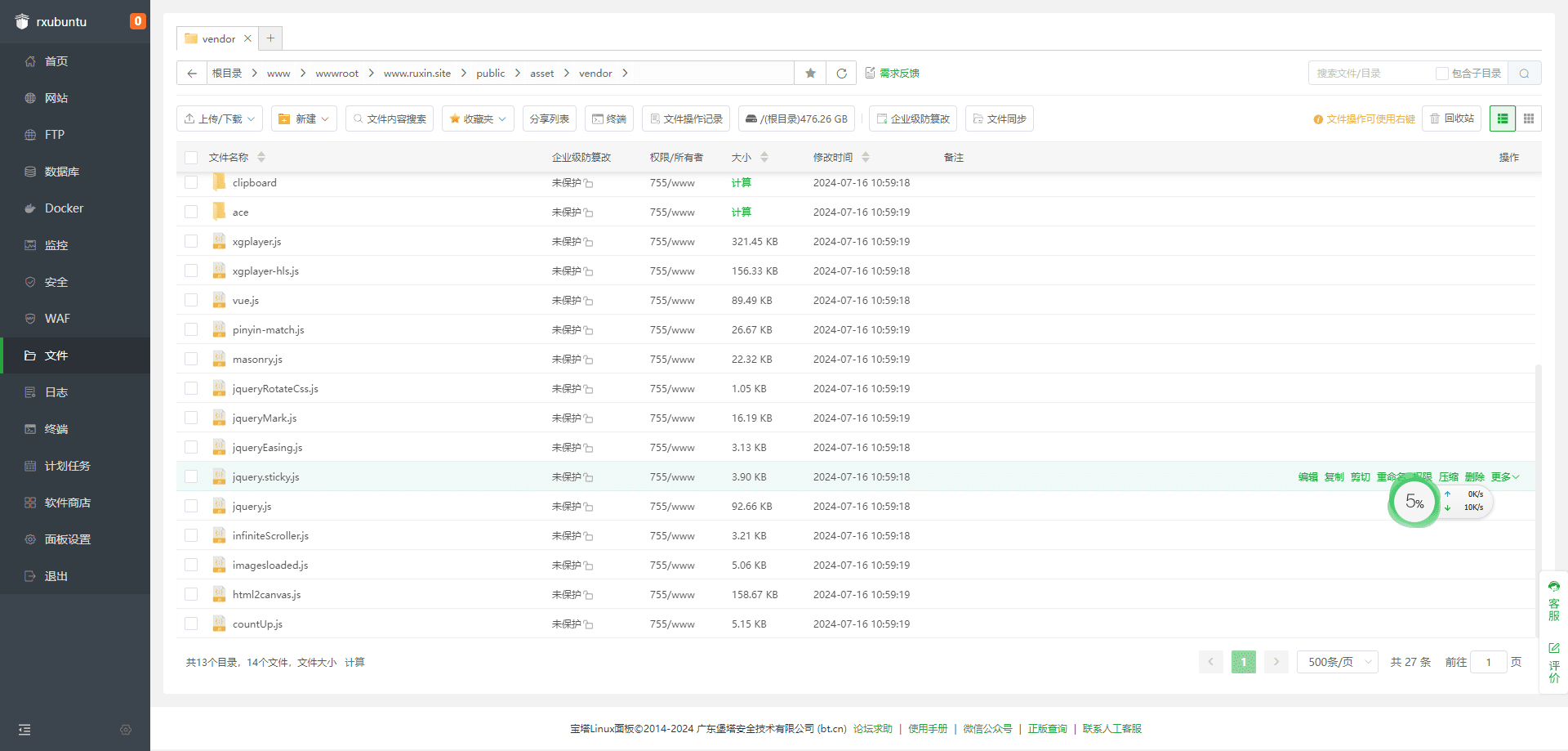
Task: Go to previous page arrow
Action: click(1211, 662)
